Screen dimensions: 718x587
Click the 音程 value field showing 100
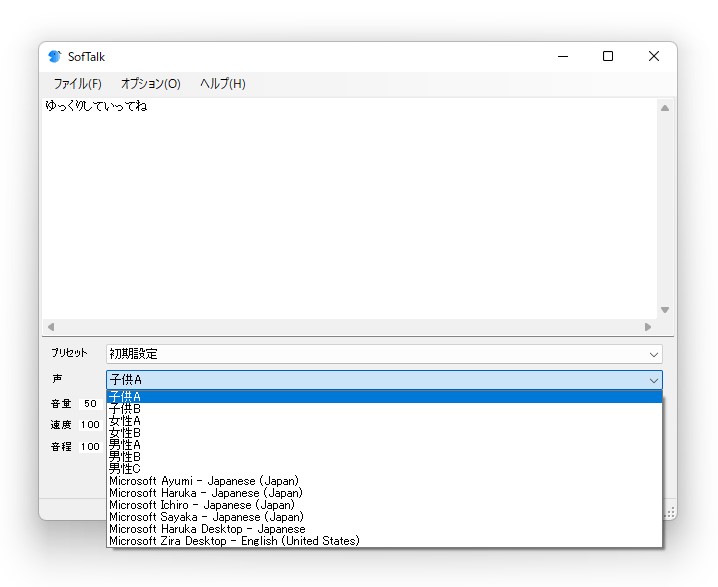coord(90,446)
